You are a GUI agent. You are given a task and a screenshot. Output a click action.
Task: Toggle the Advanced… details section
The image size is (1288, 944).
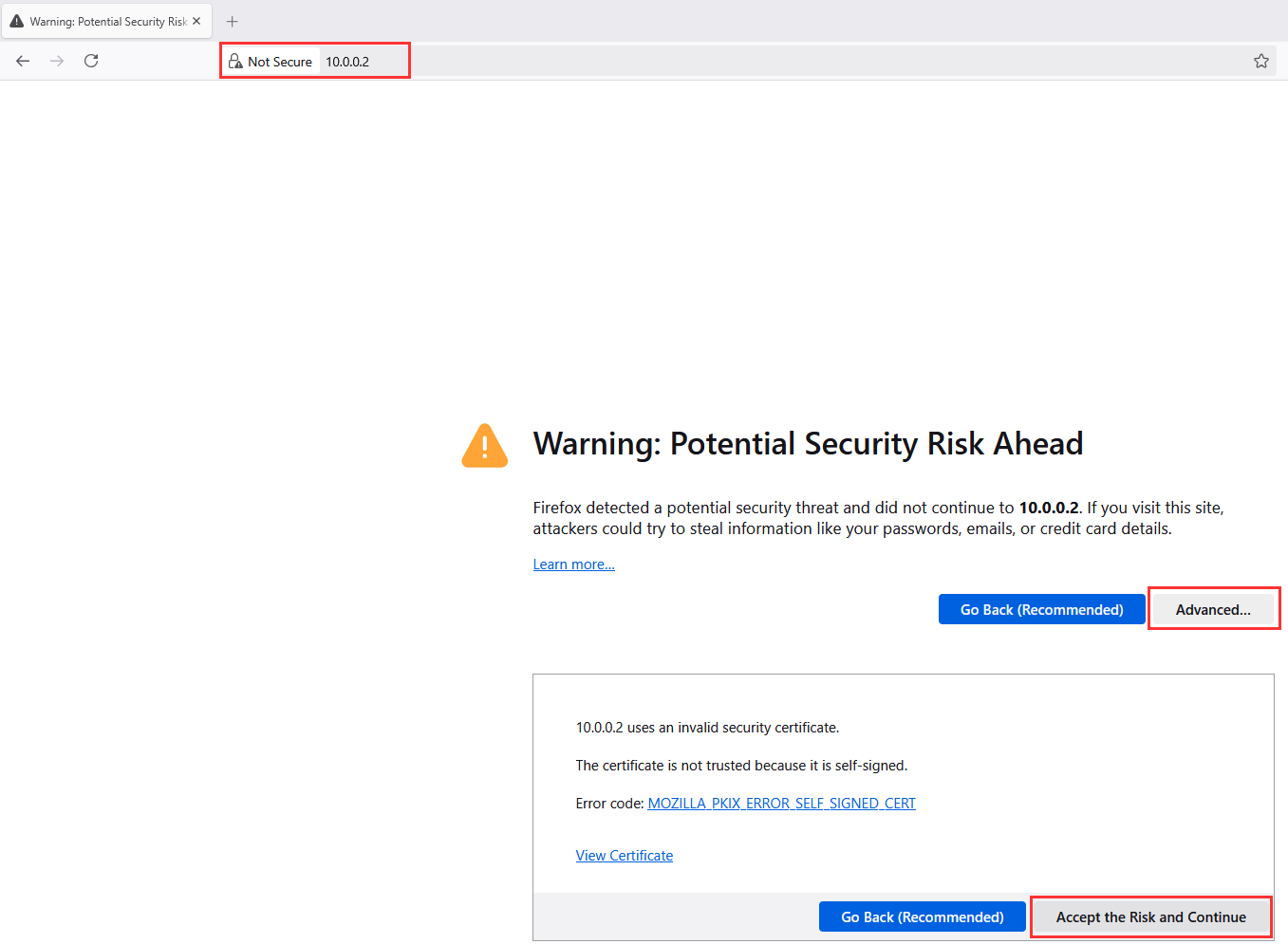click(x=1212, y=609)
